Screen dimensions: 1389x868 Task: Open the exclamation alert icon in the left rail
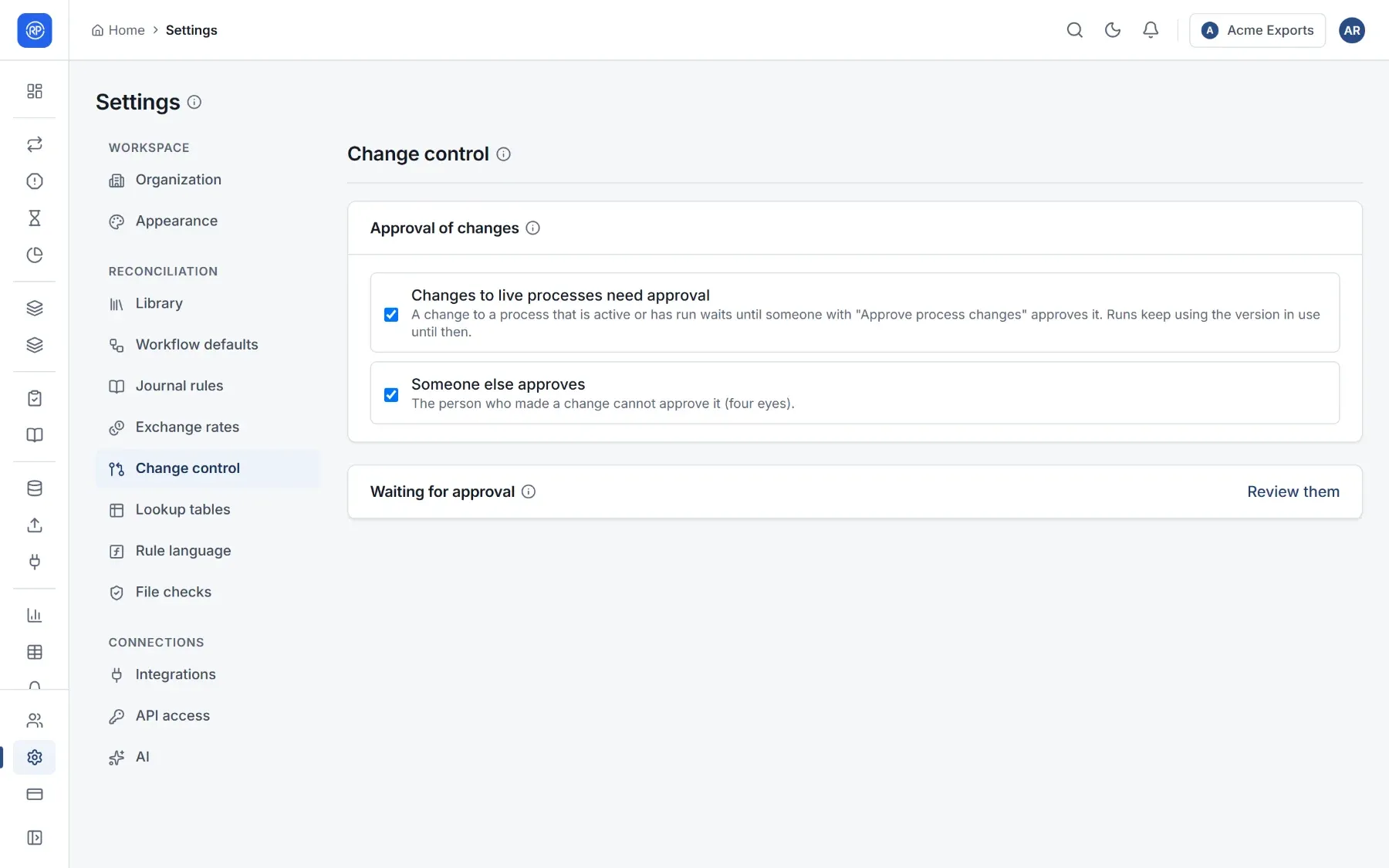tap(34, 181)
